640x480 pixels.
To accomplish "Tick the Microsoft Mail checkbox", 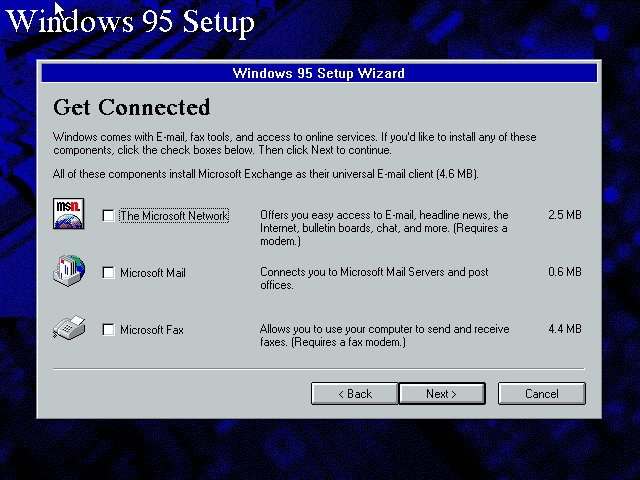I will [108, 273].
